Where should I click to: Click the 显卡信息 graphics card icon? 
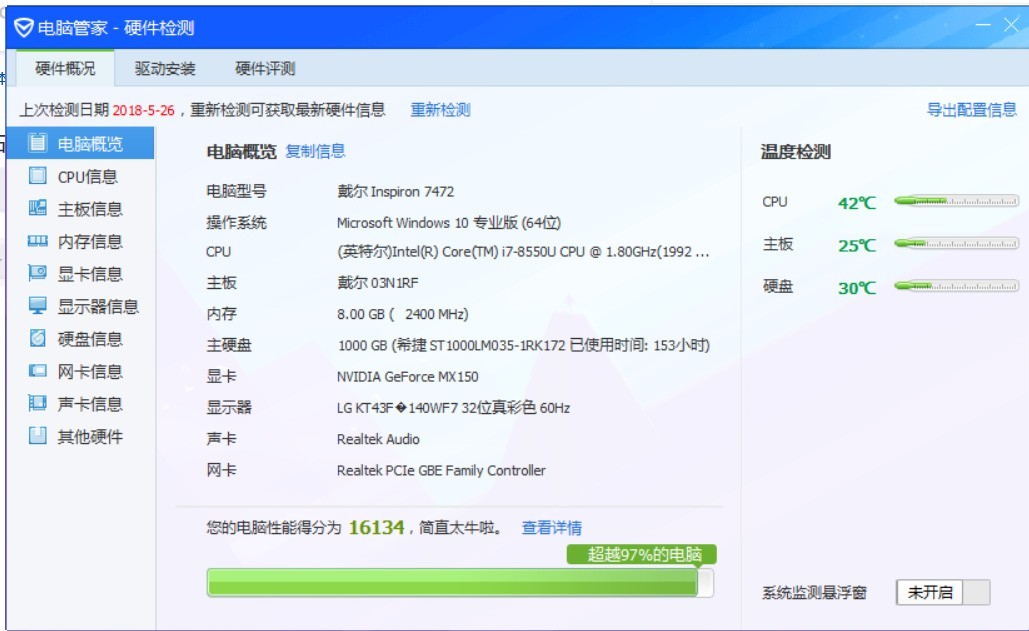tap(38, 273)
